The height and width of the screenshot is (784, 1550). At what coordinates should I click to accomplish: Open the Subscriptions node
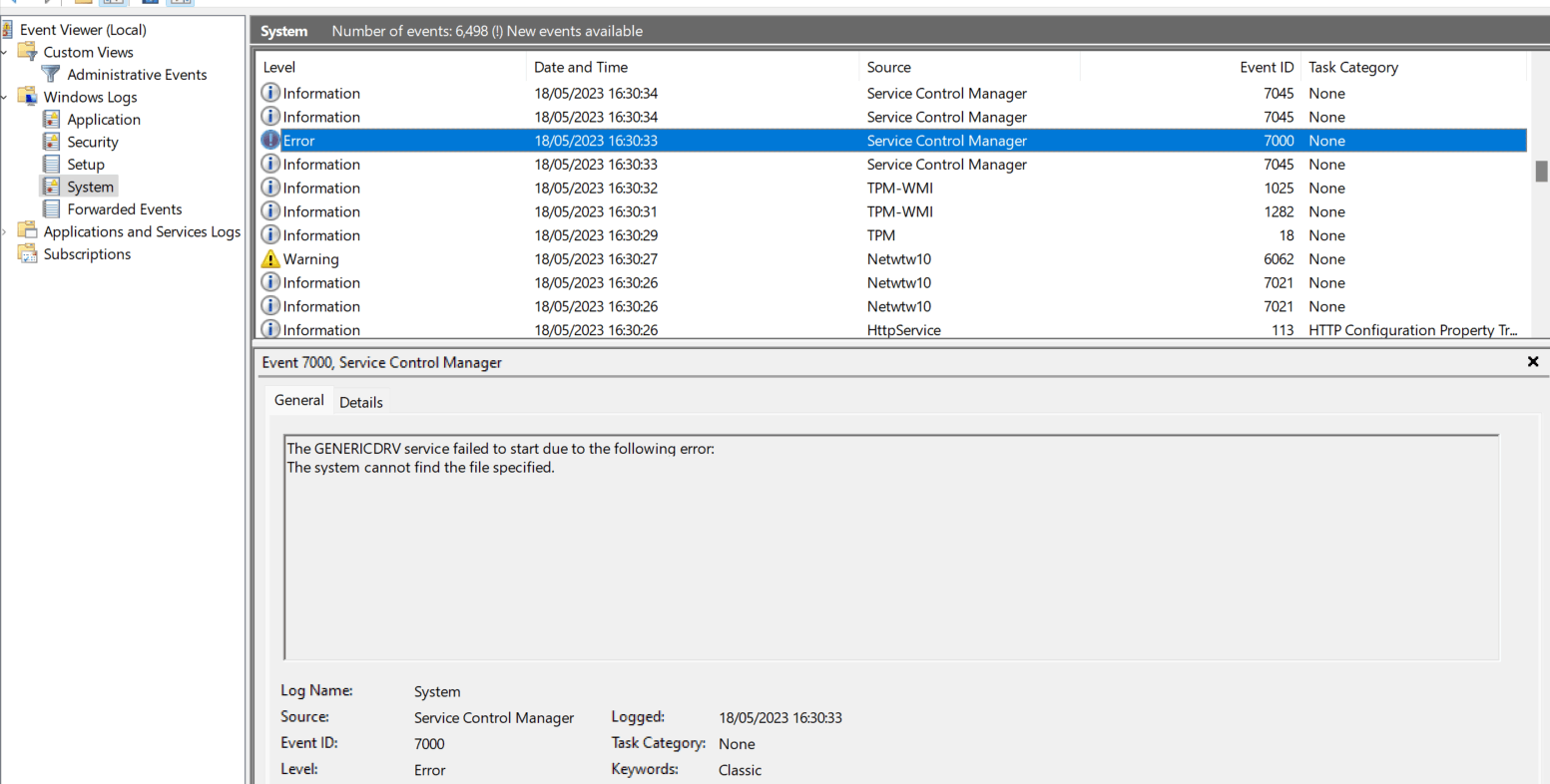[89, 253]
